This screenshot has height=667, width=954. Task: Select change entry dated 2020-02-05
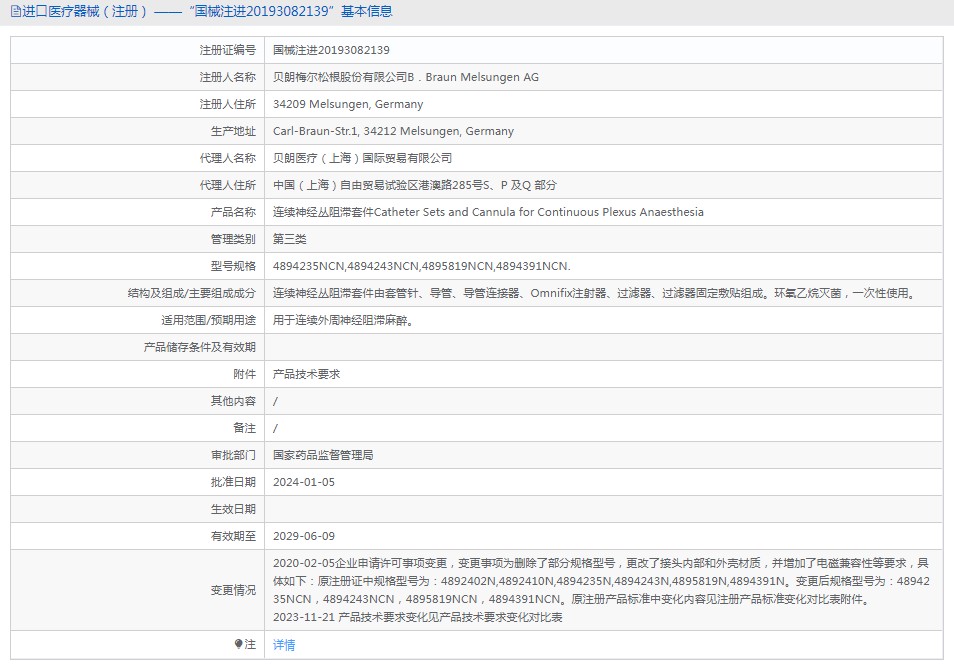coord(601,581)
